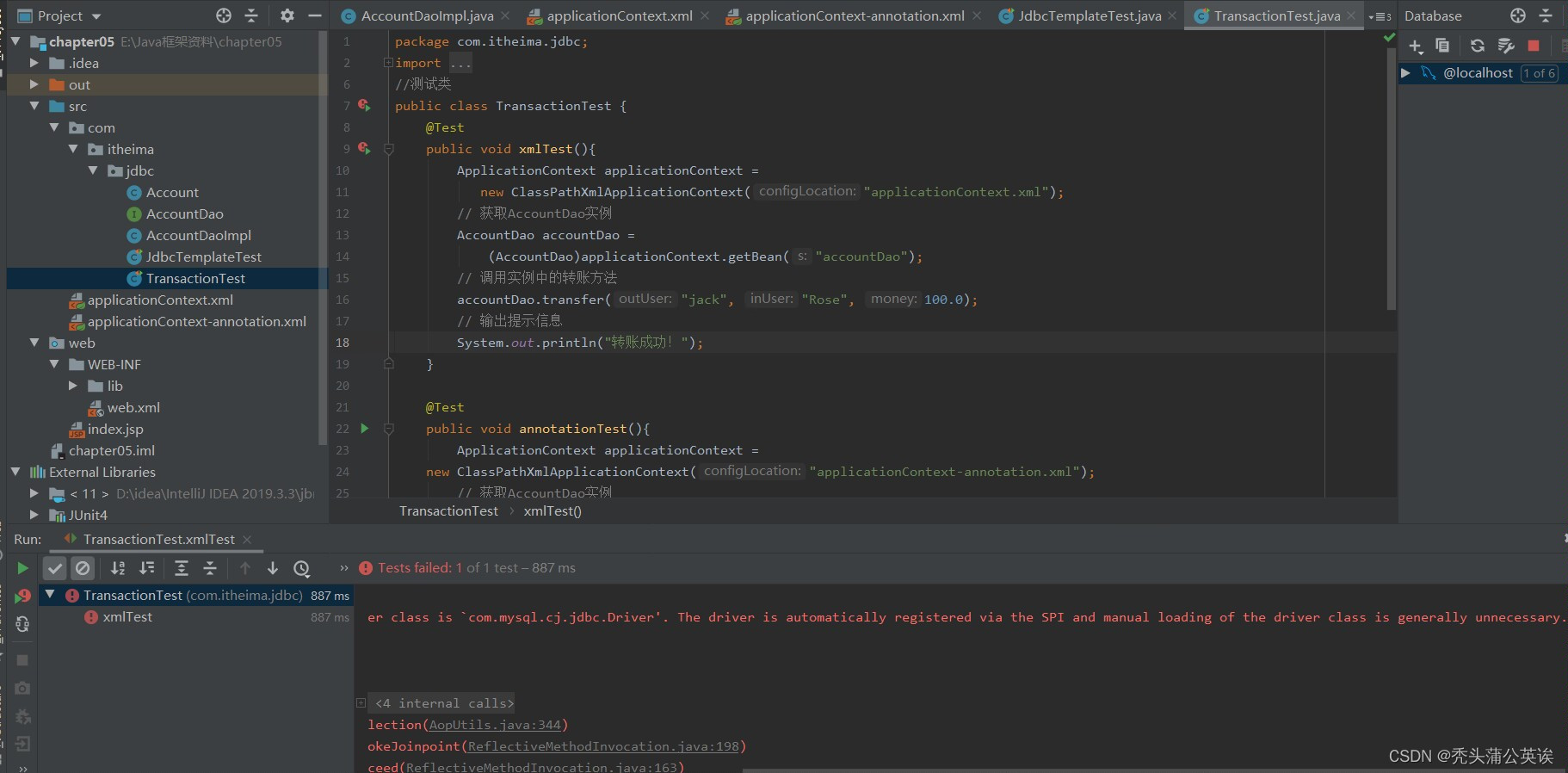This screenshot has height=773, width=1568.
Task: Toggle show ignored tests filter
Action: [x=83, y=568]
